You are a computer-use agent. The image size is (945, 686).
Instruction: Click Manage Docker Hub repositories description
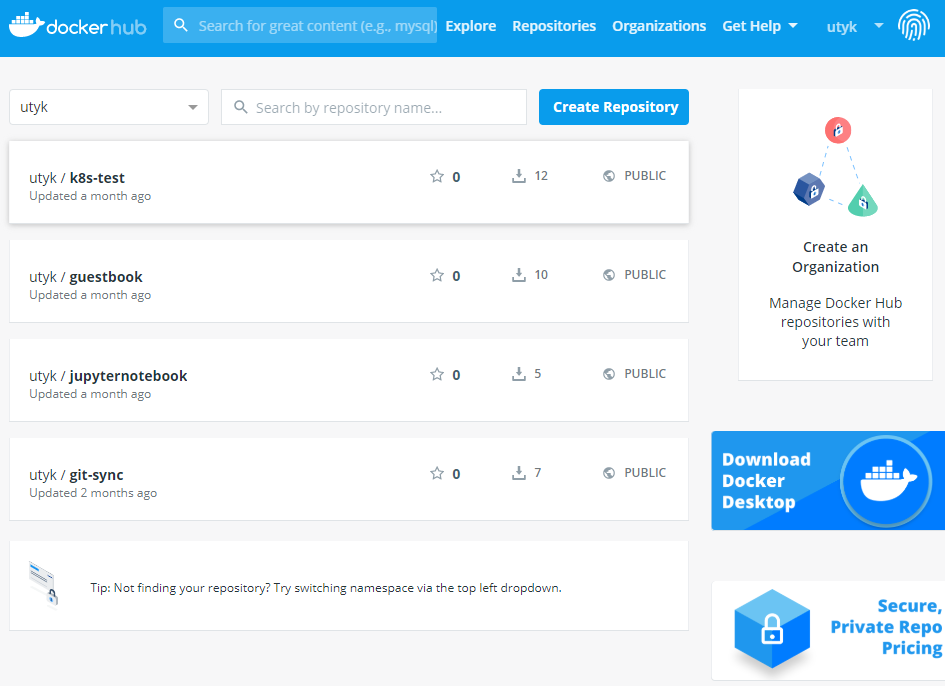click(835, 322)
